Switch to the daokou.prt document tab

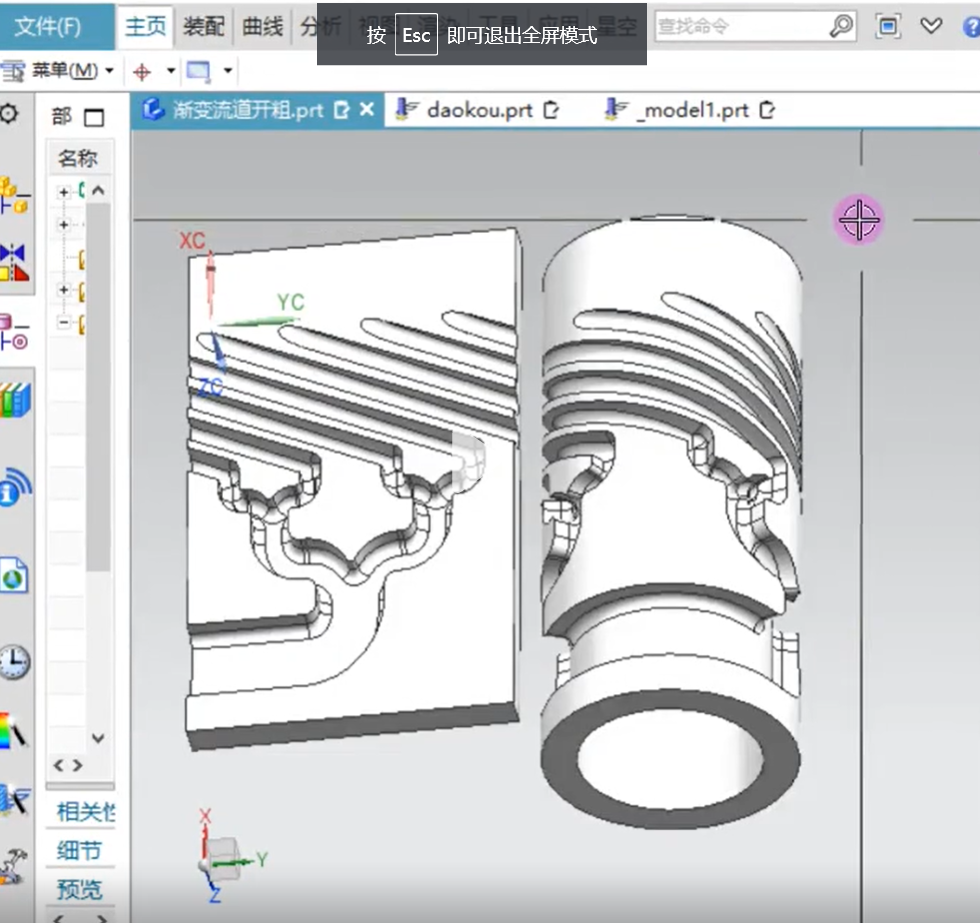coord(479,111)
